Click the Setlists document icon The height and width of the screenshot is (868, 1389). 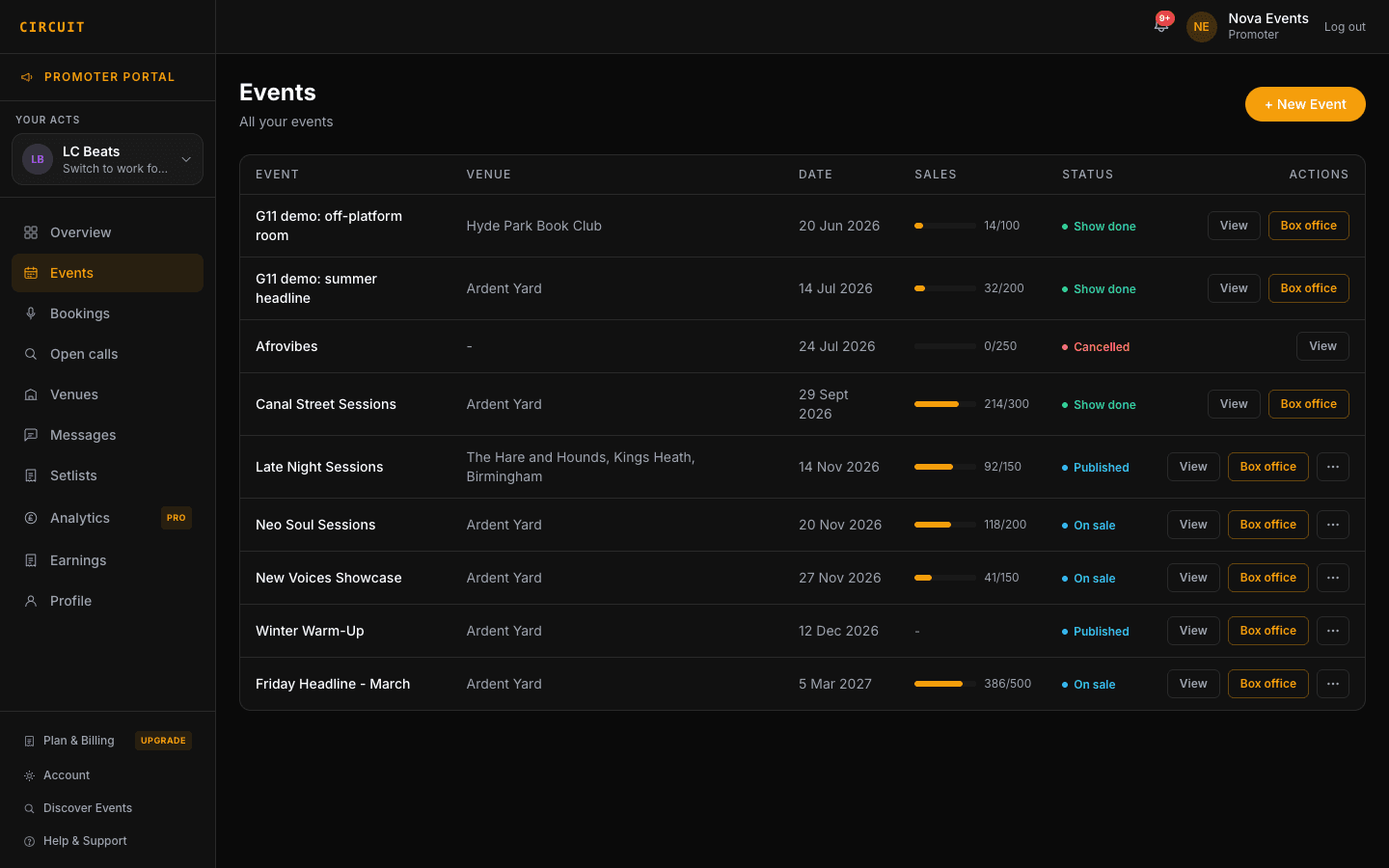click(x=31, y=475)
